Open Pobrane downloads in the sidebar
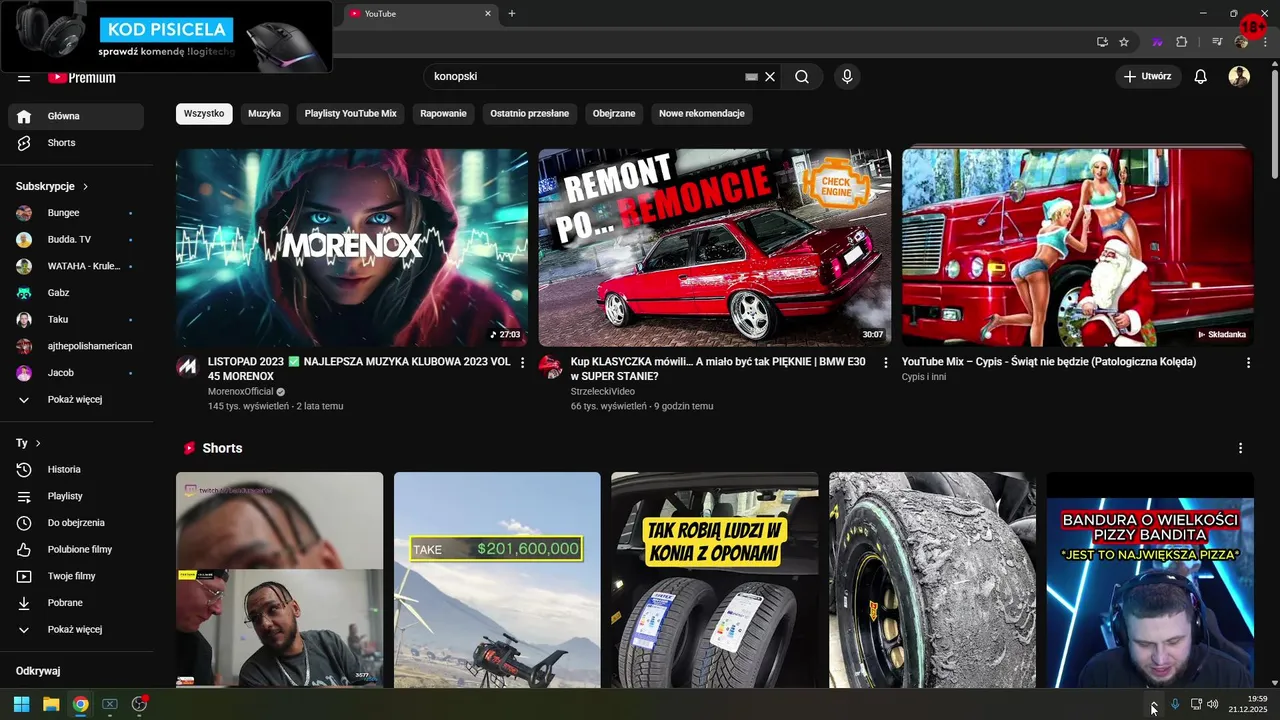1280x720 pixels. (x=76, y=603)
